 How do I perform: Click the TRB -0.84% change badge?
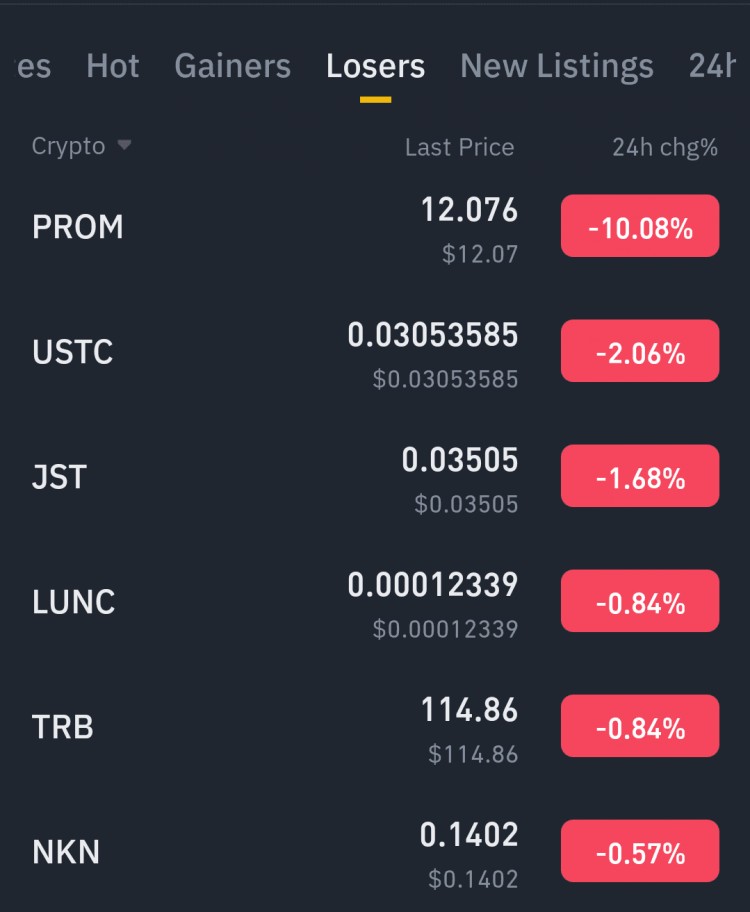(639, 727)
